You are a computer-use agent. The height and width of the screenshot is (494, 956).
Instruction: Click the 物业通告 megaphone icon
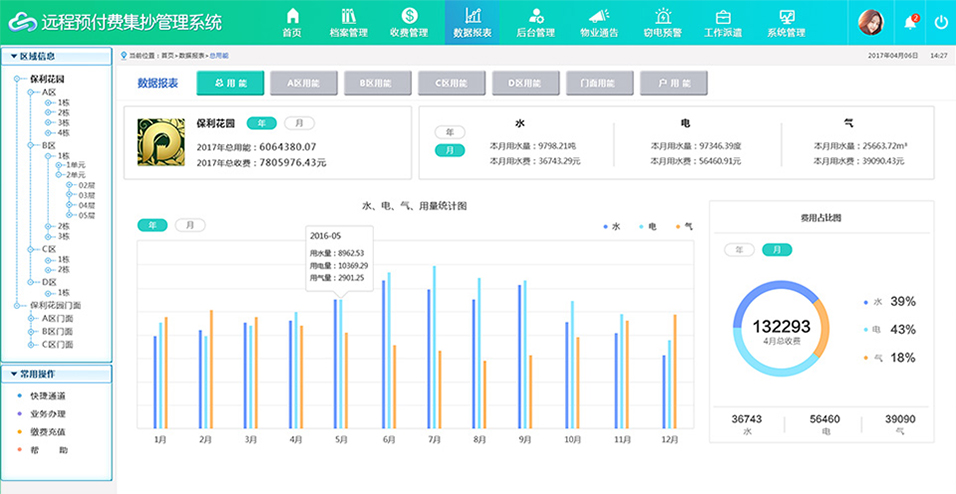[x=598, y=16]
